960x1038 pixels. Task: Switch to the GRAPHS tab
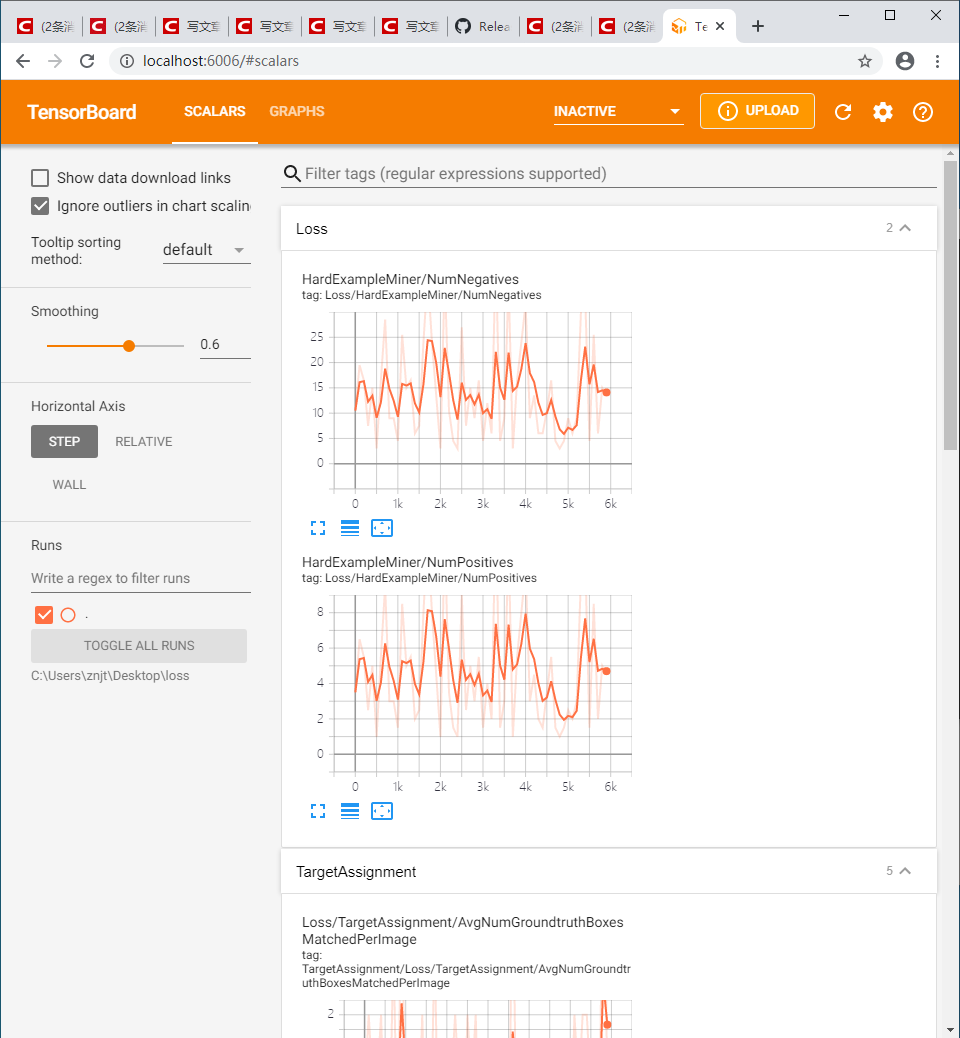coord(296,111)
